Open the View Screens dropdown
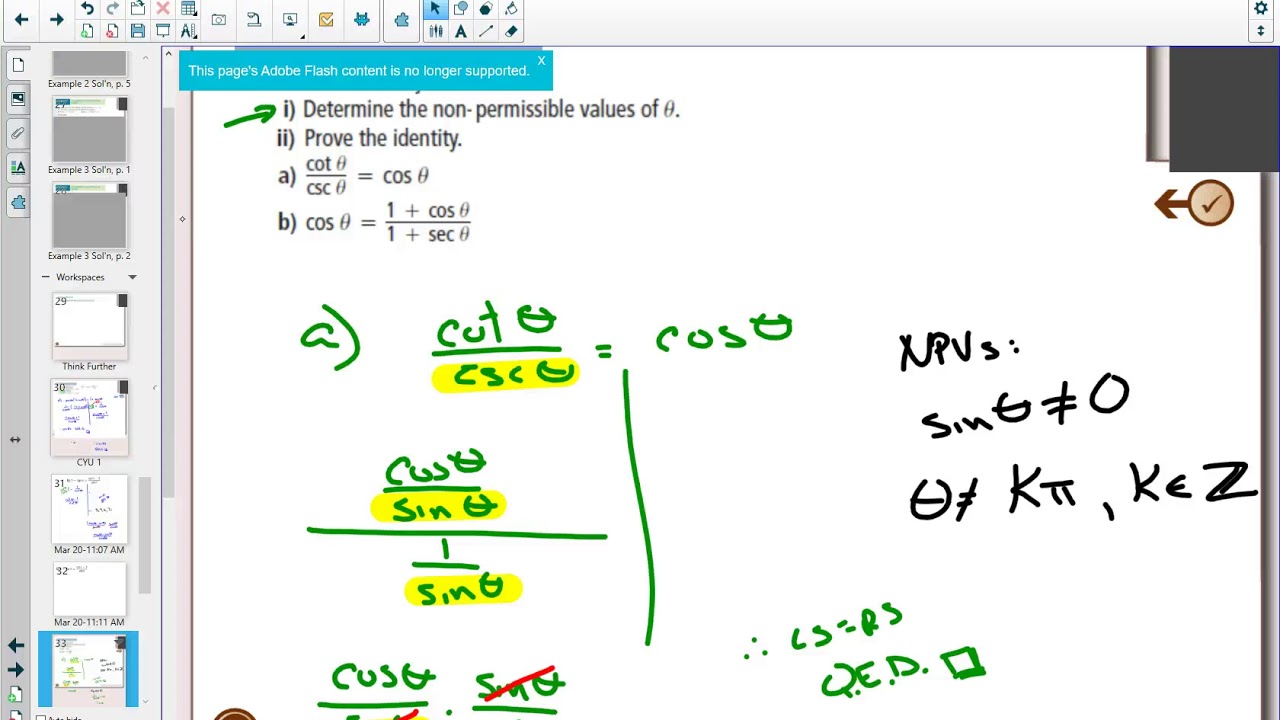 pyautogui.click(x=291, y=20)
